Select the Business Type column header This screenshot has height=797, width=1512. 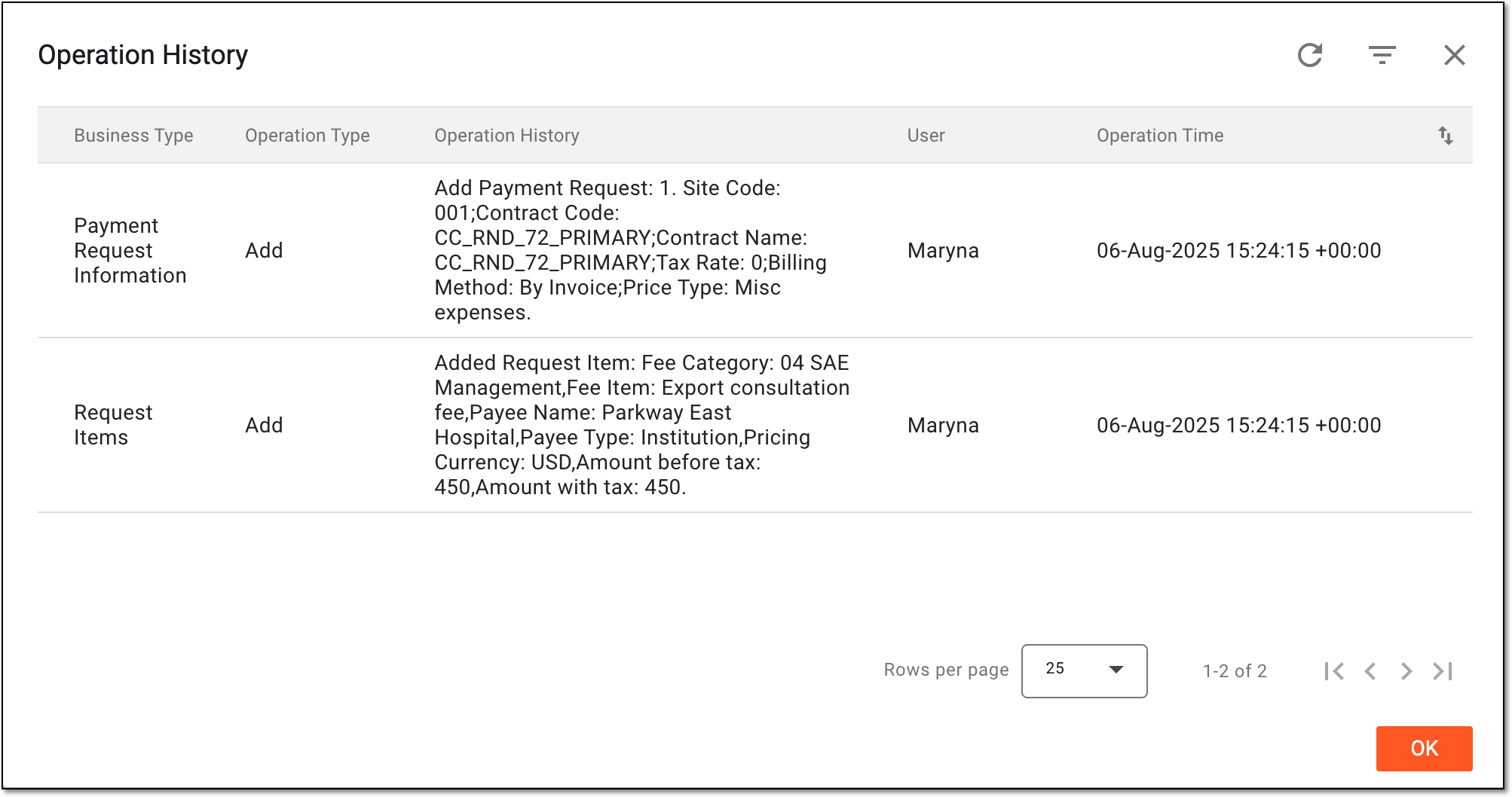tap(133, 136)
